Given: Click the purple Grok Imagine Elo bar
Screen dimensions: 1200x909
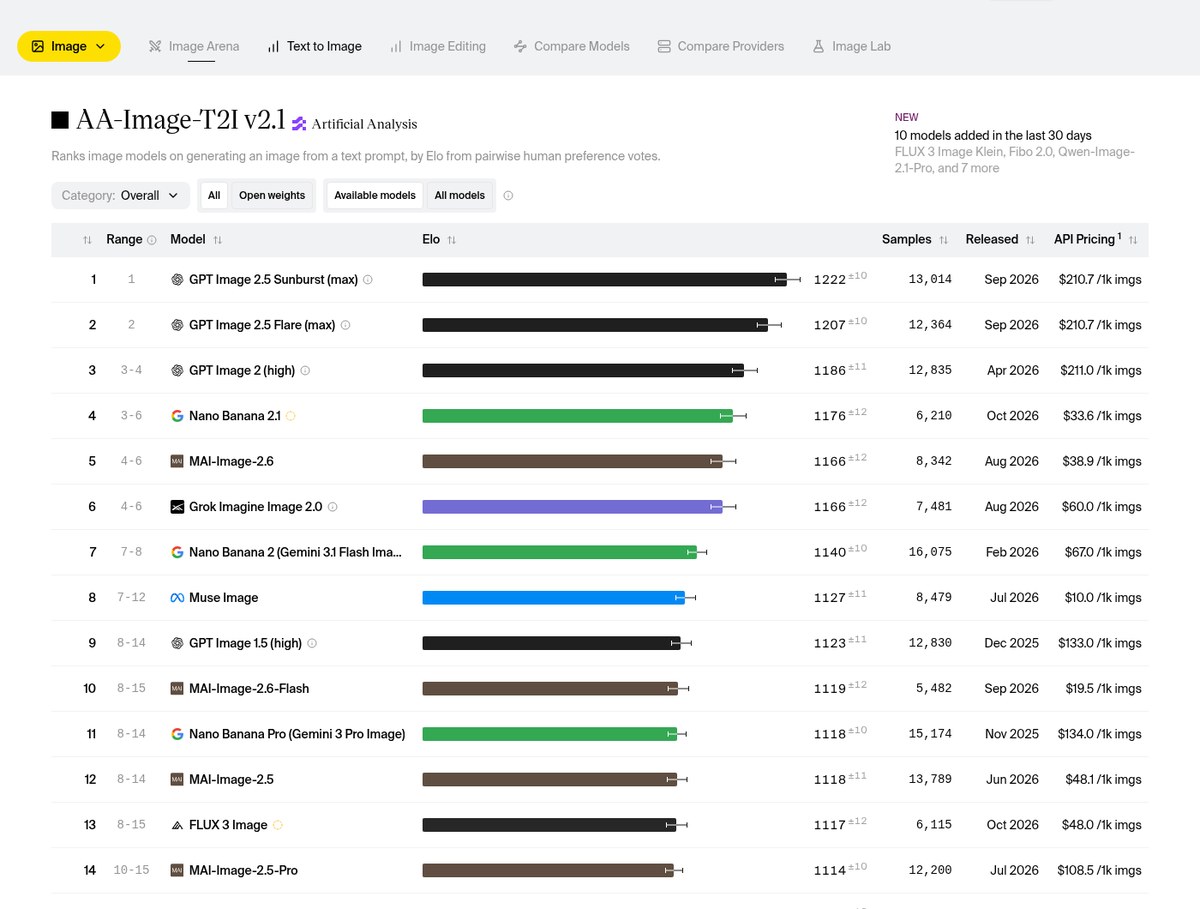Looking at the screenshot, I should [572, 507].
